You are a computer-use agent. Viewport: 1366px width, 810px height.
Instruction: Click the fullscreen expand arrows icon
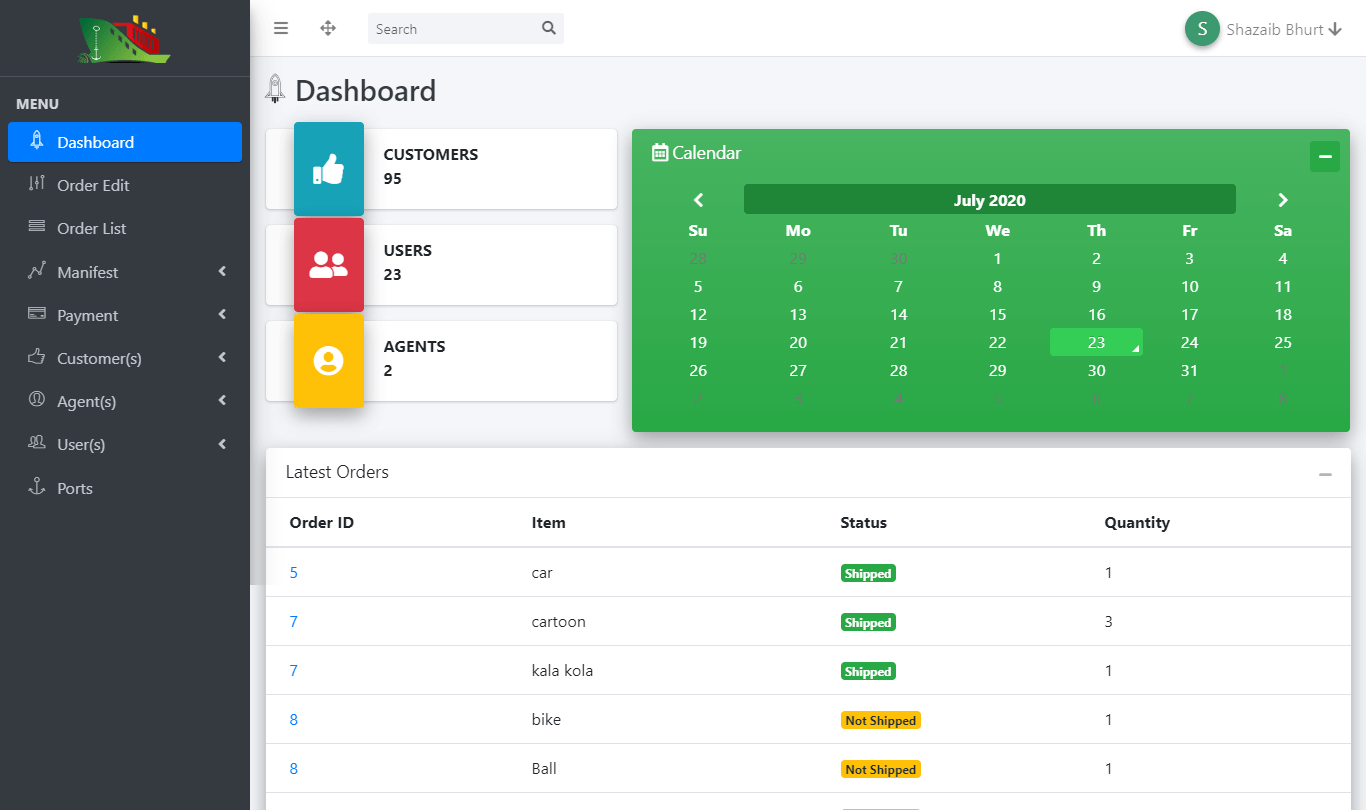pyautogui.click(x=328, y=29)
